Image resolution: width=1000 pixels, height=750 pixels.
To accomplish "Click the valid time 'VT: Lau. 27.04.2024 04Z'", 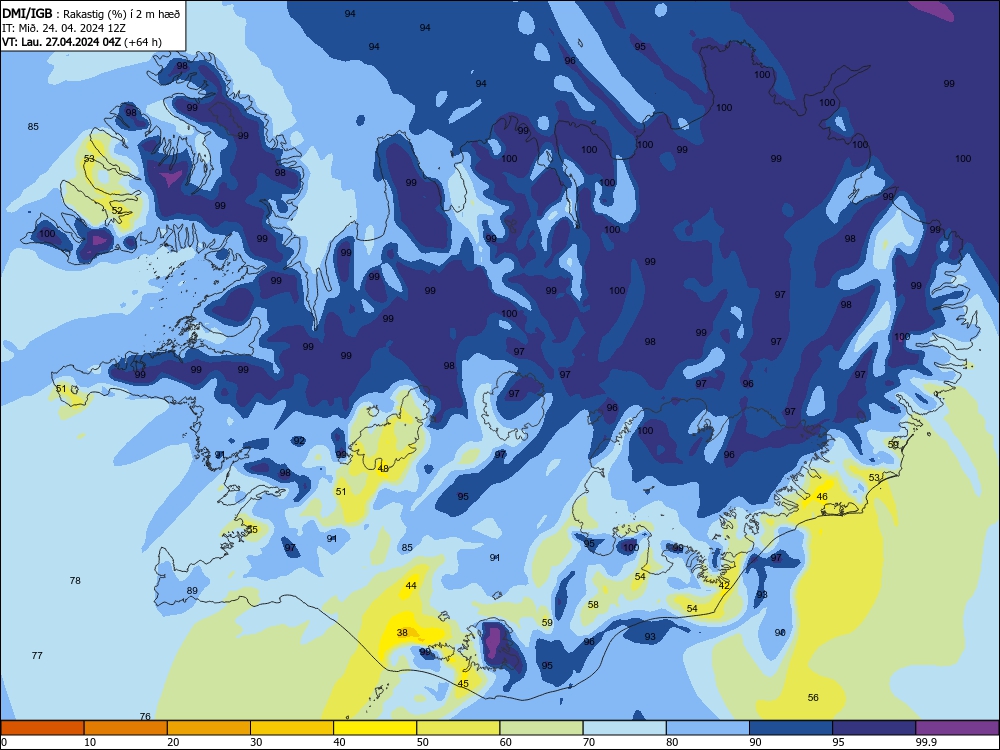I will [x=61, y=42].
